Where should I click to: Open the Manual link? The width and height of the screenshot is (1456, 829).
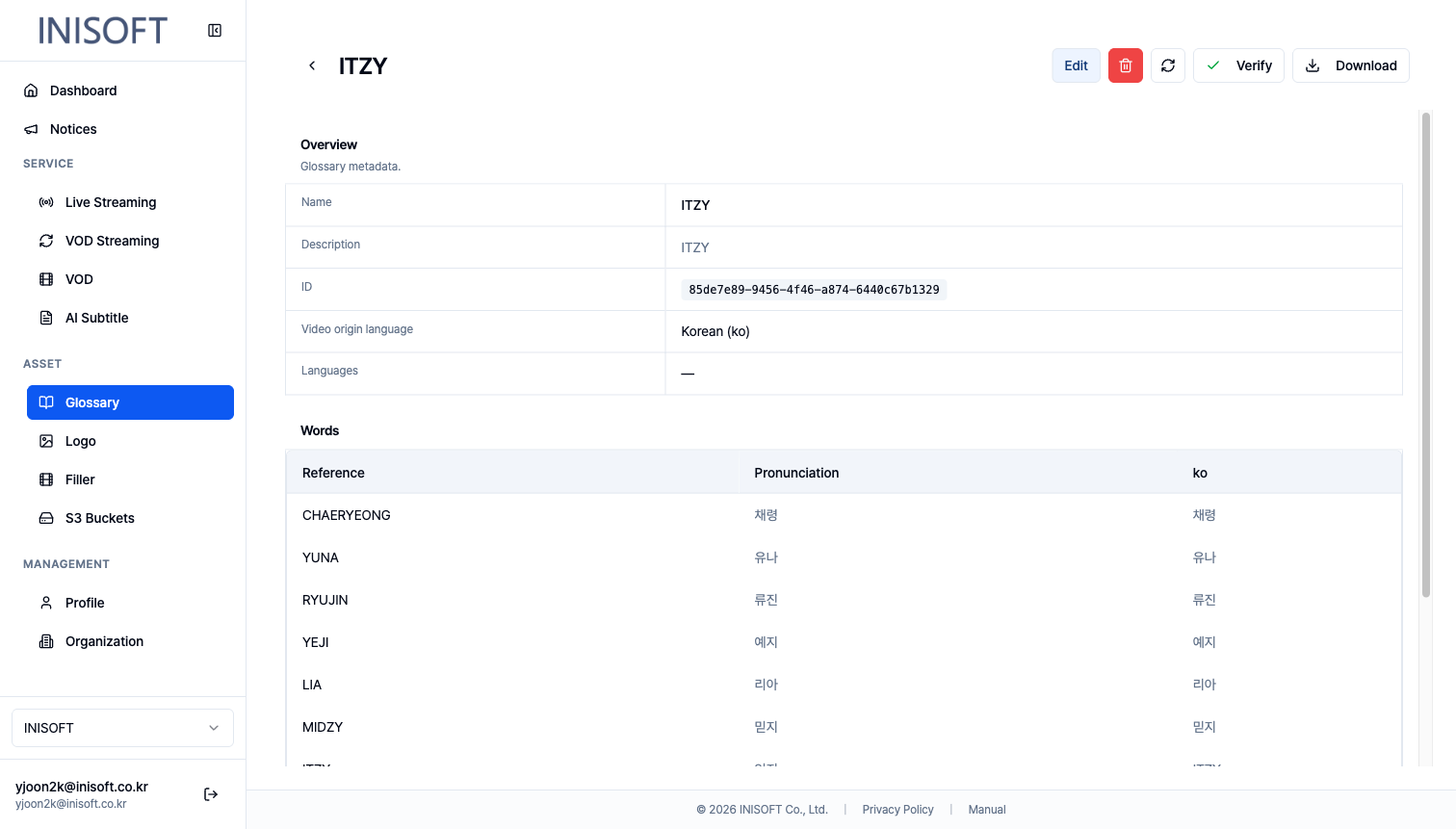point(987,810)
